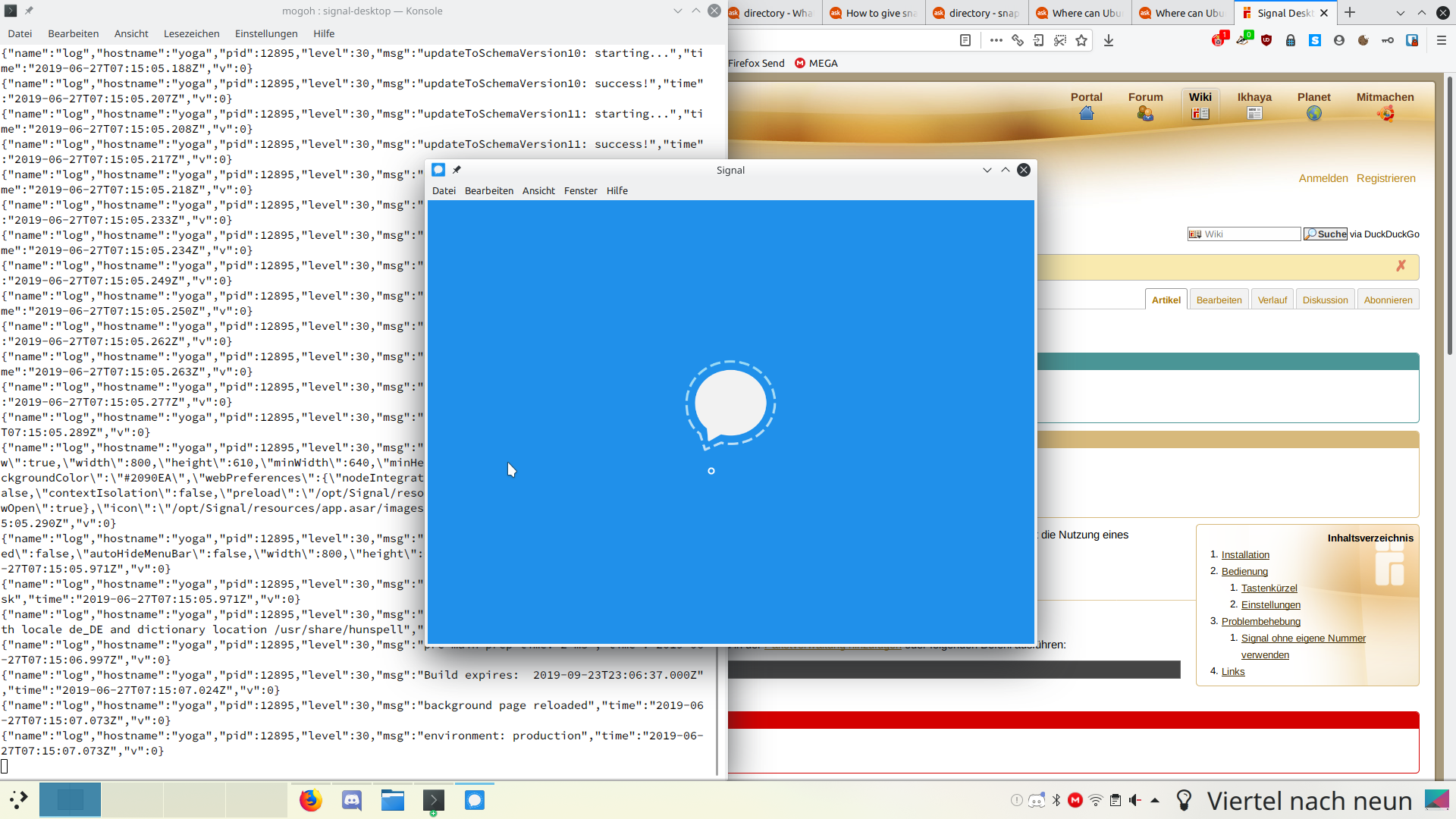The height and width of the screenshot is (819, 1456).
Task: Open Reader View in Firefox toolbar
Action: click(966, 40)
